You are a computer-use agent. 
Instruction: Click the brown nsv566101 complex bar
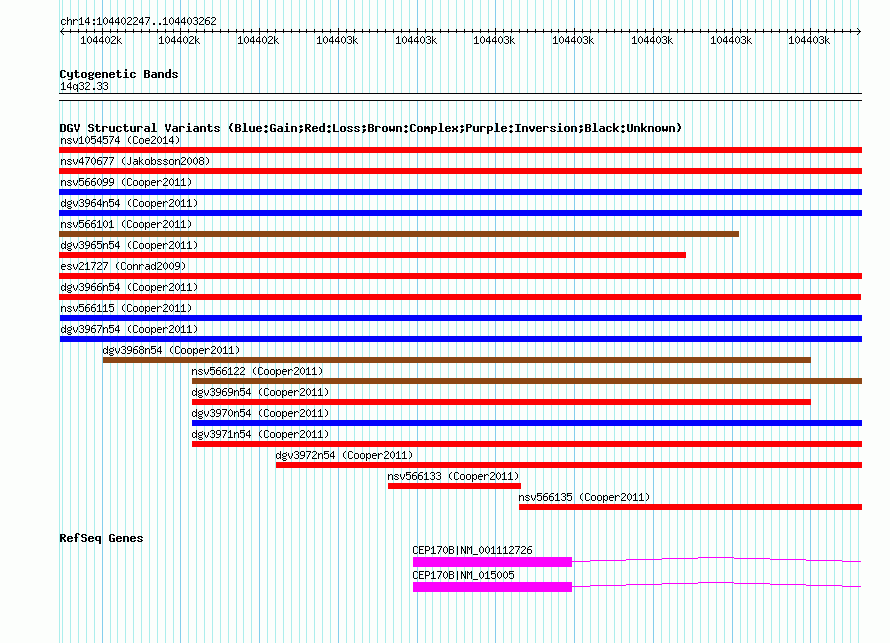tap(399, 234)
